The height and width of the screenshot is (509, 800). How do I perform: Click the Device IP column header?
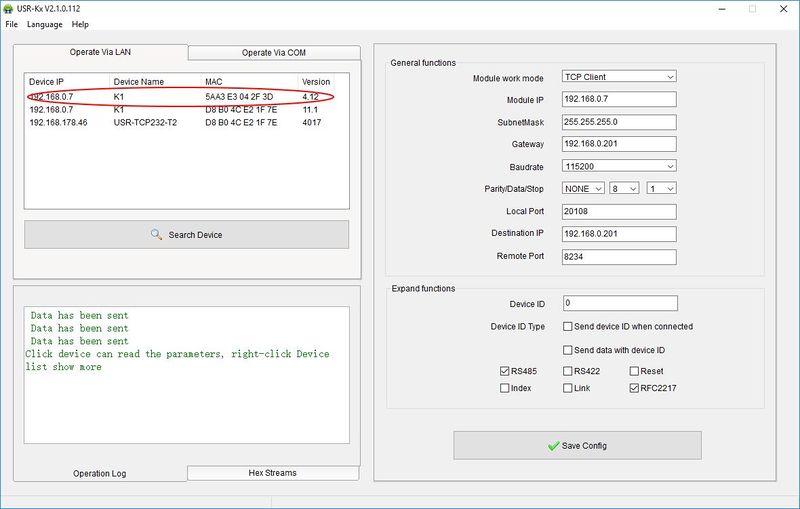(x=67, y=82)
